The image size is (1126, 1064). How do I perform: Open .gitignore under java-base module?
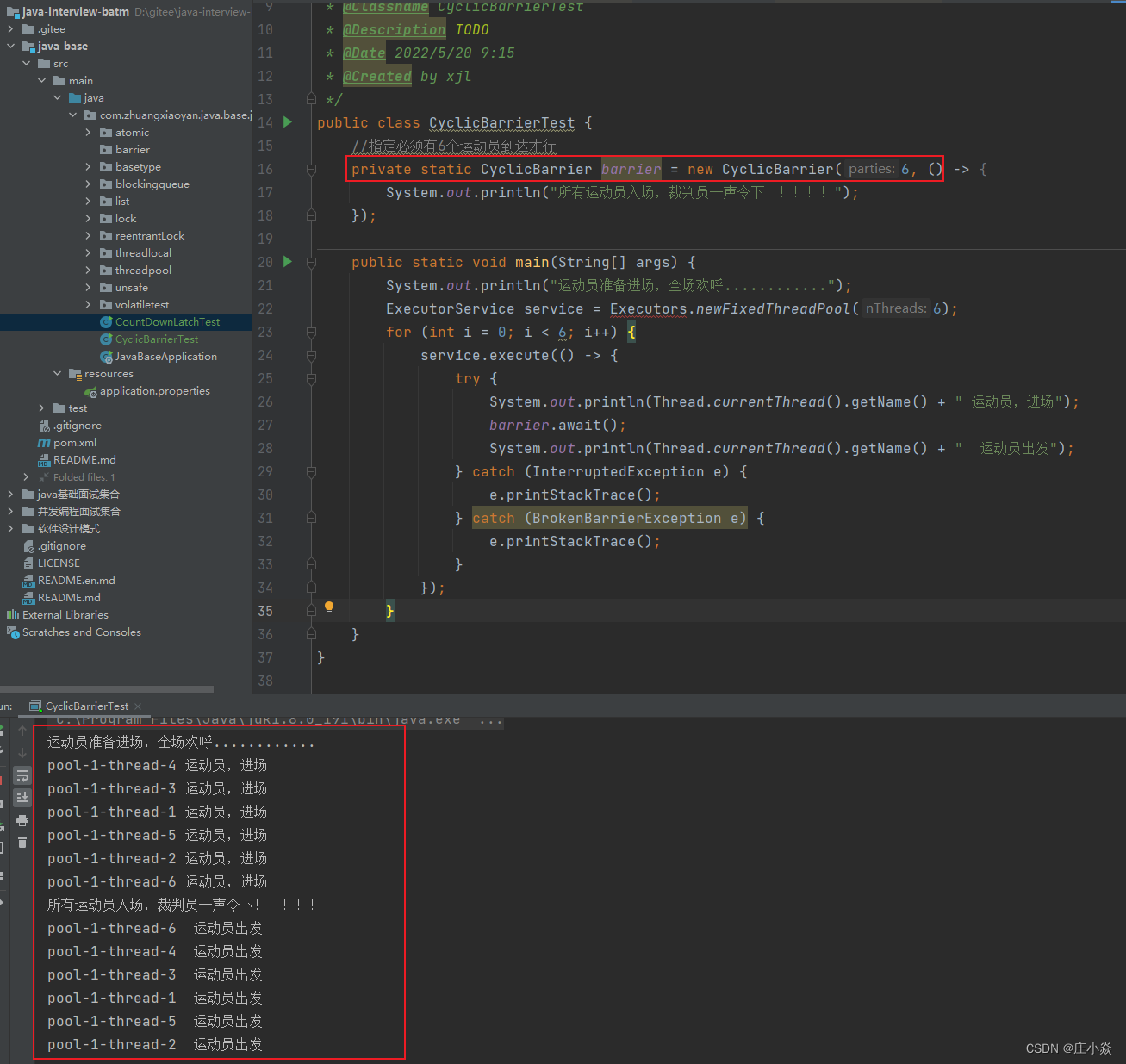(x=78, y=426)
